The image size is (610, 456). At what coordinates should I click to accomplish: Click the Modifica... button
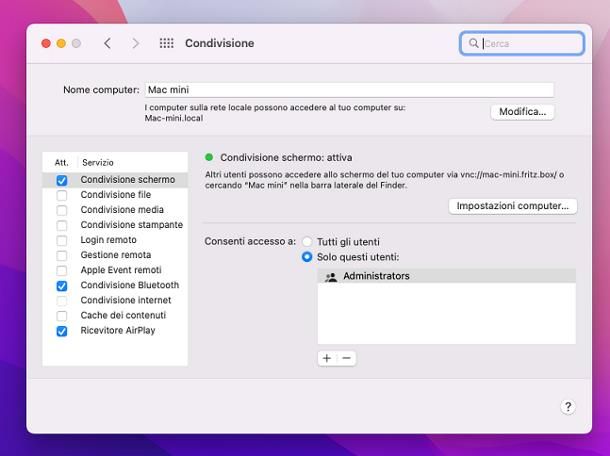(522, 112)
